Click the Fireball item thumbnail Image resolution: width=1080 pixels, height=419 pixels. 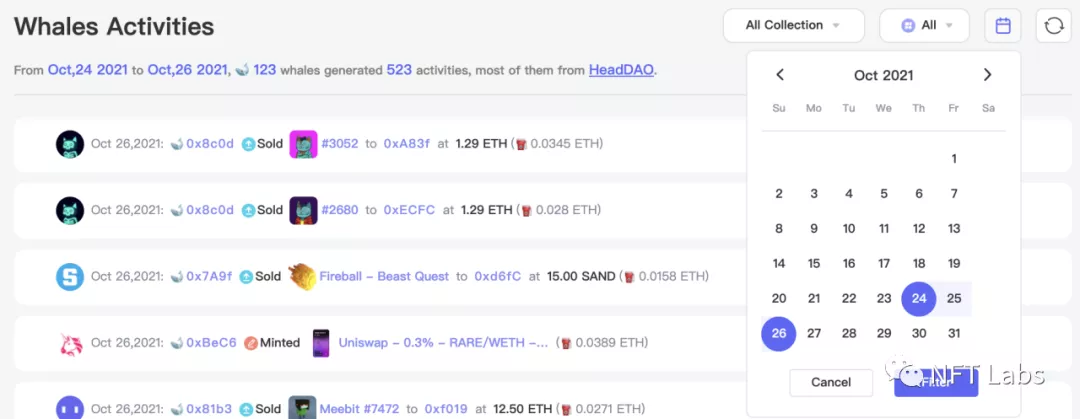point(302,276)
